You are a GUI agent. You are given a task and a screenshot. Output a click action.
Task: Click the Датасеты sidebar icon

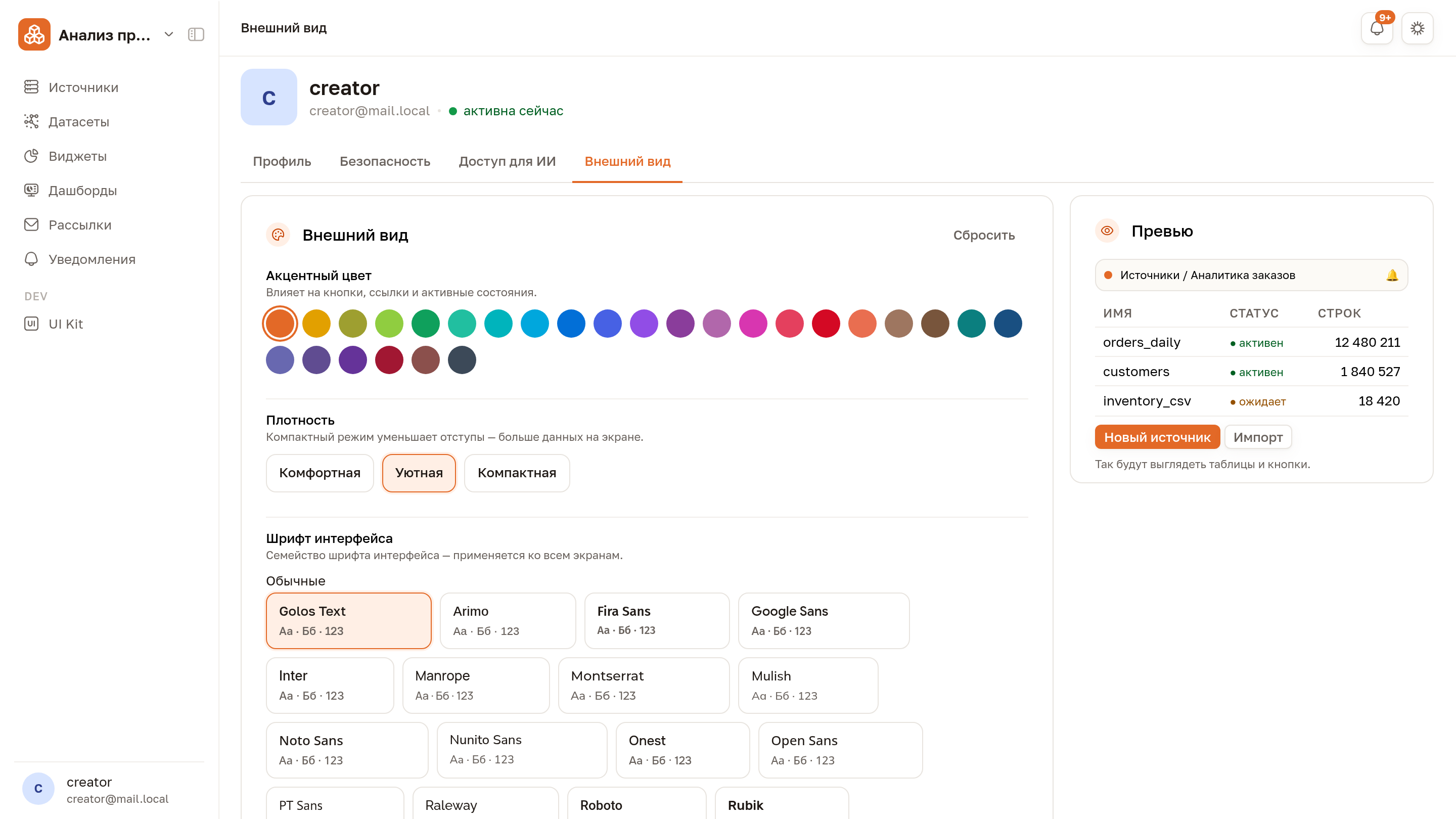31,121
